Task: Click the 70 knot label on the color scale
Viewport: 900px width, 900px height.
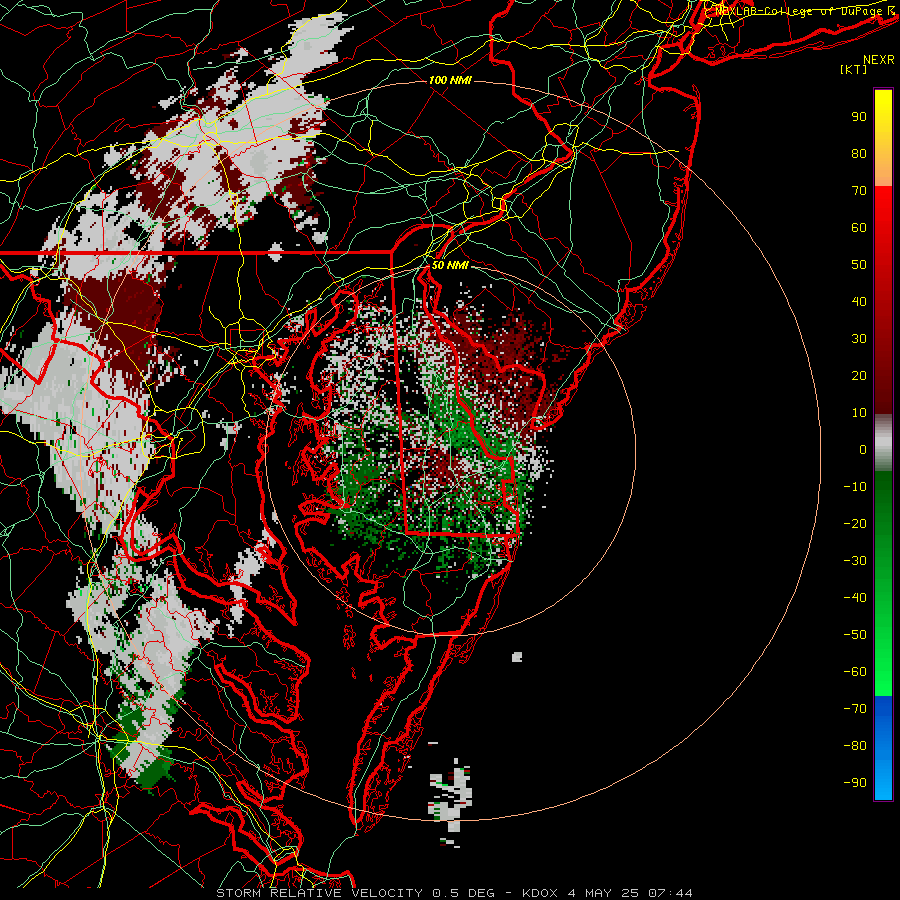Action: [x=859, y=191]
